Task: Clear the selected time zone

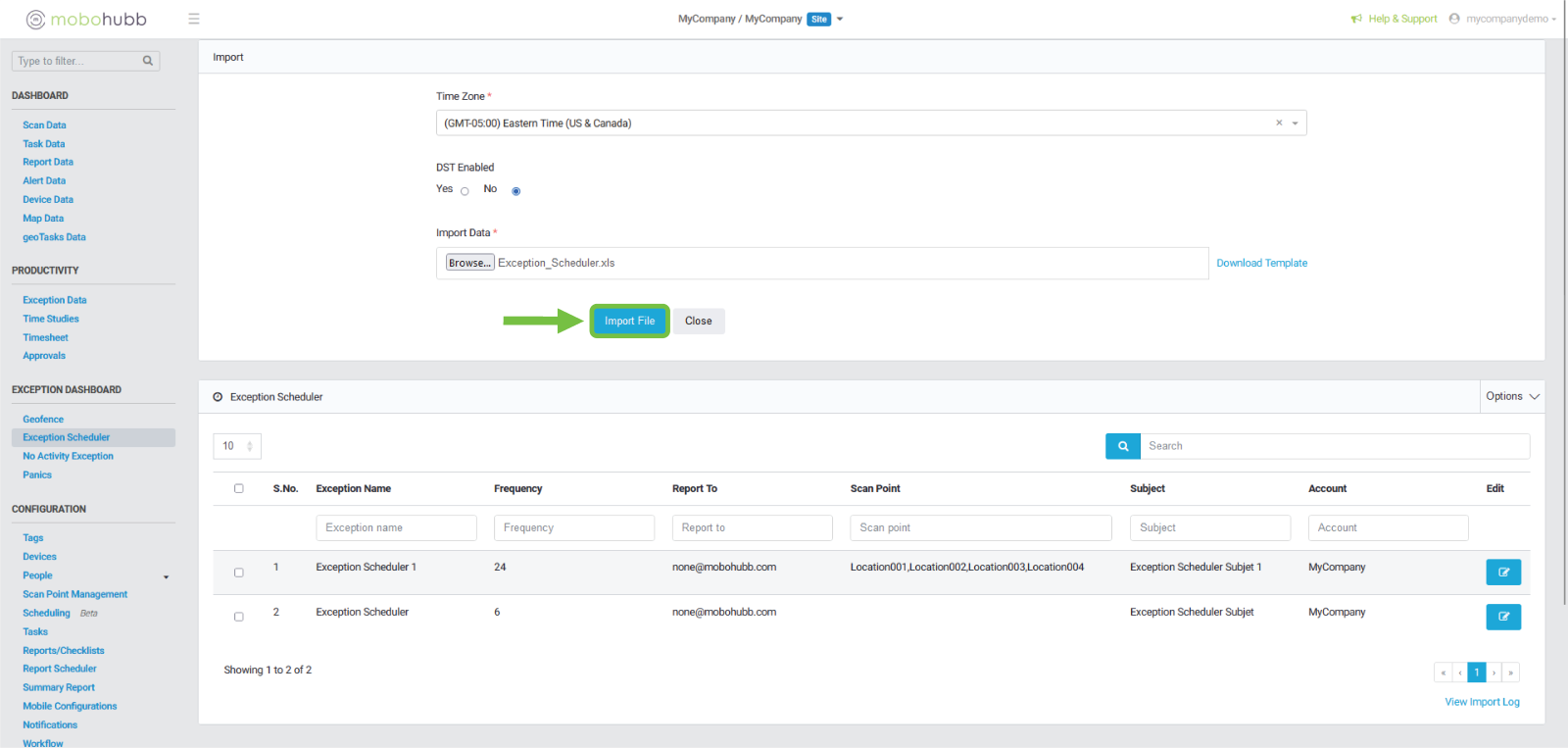Action: [x=1279, y=124]
